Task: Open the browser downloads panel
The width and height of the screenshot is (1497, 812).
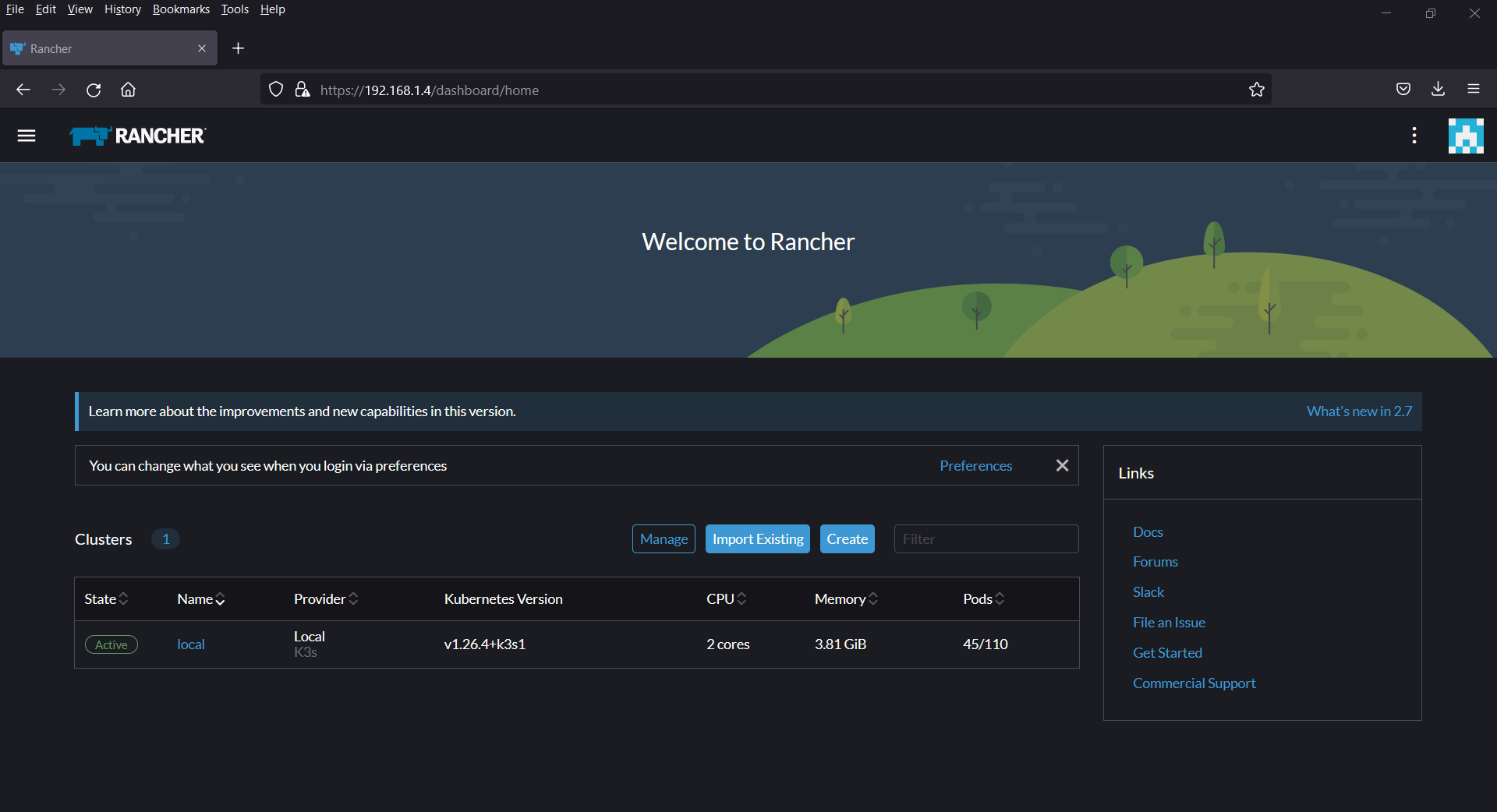Action: (1439, 89)
